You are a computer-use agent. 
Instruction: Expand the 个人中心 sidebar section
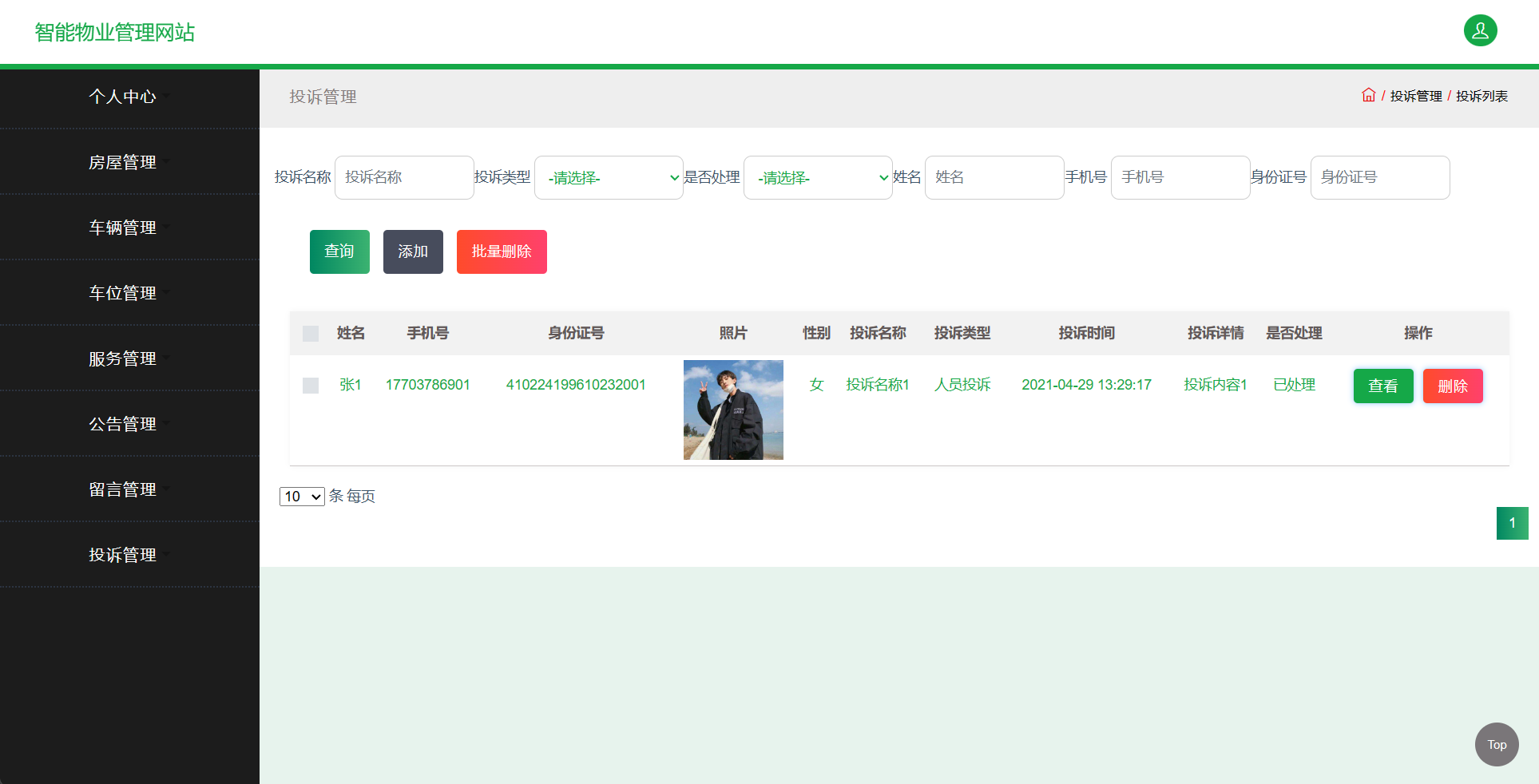124,97
